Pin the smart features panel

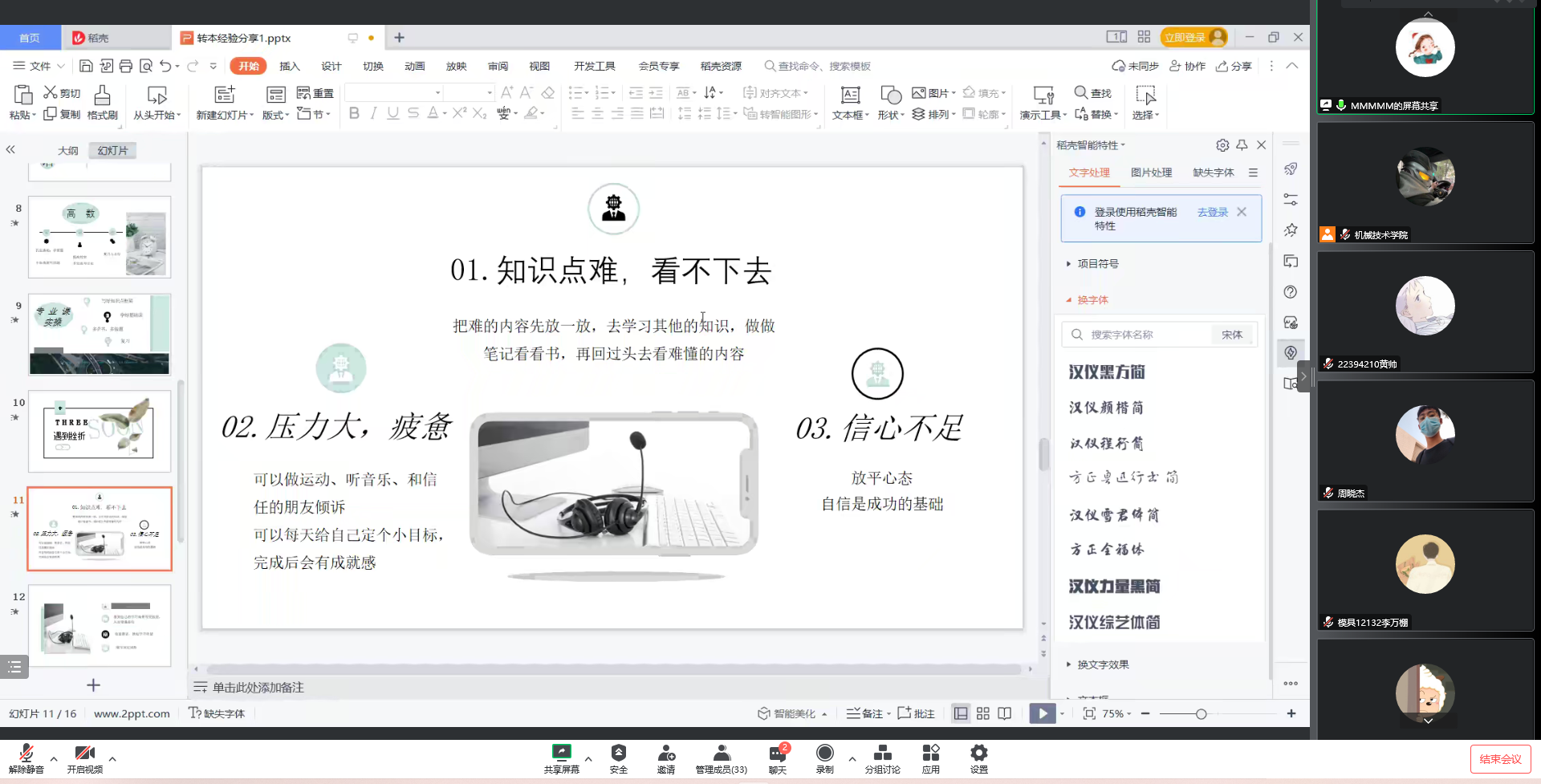[1242, 145]
